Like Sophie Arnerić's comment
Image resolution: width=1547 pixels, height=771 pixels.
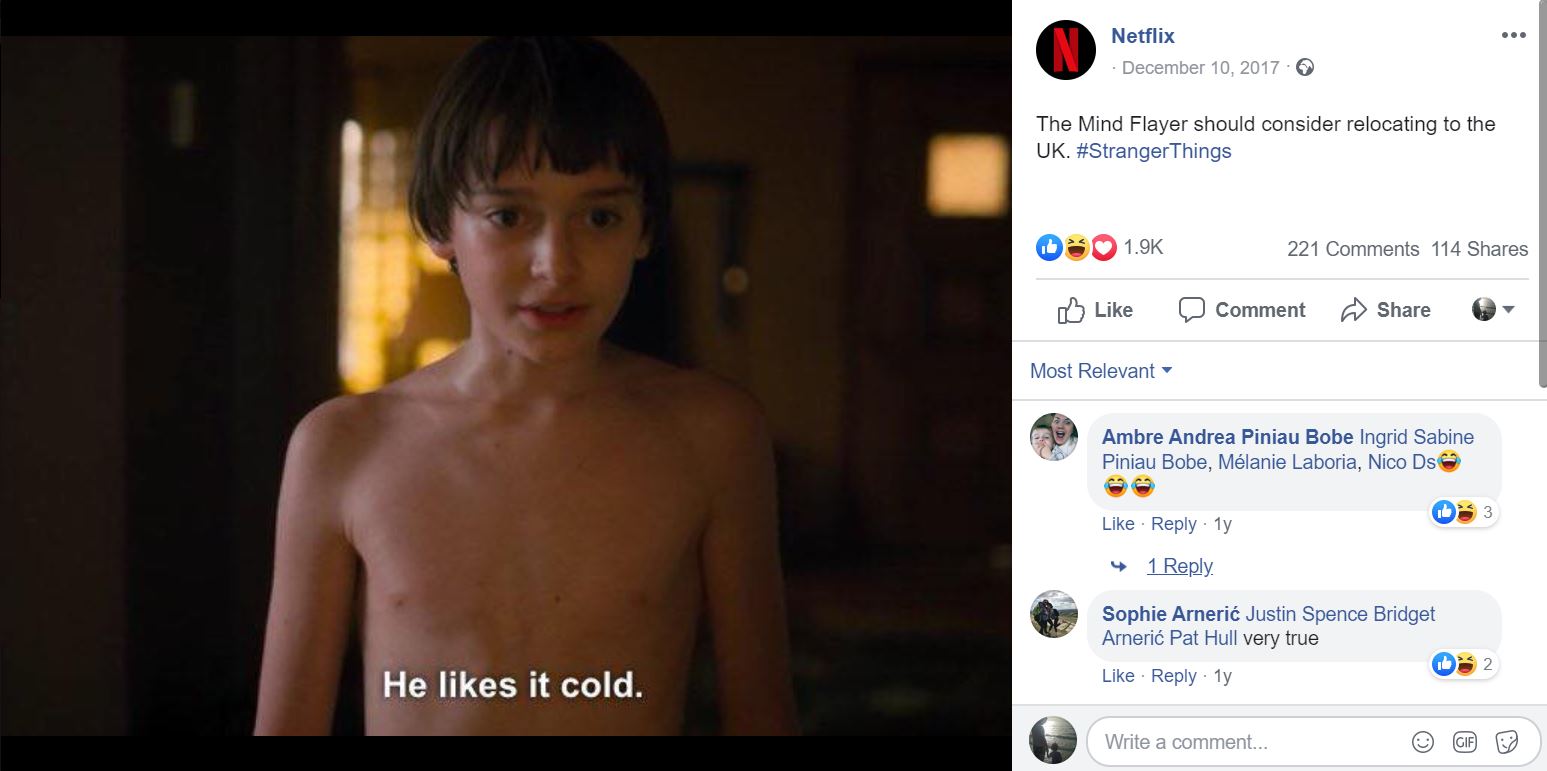point(1118,676)
